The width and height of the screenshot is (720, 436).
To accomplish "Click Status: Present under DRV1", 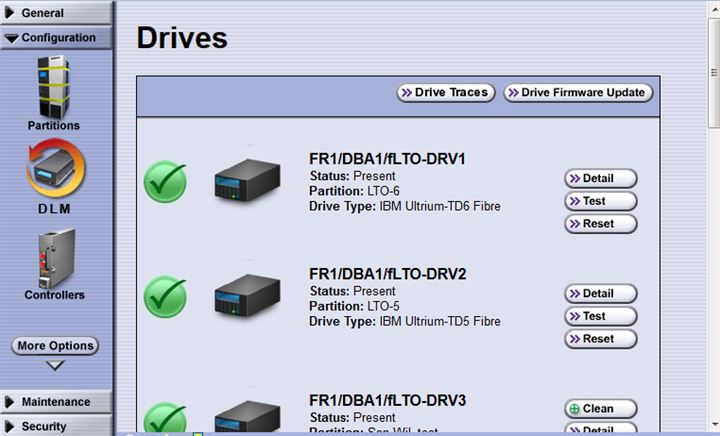I will click(352, 176).
